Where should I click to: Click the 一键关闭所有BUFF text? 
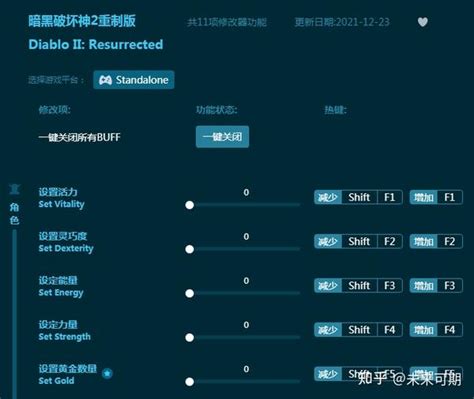[x=79, y=137]
